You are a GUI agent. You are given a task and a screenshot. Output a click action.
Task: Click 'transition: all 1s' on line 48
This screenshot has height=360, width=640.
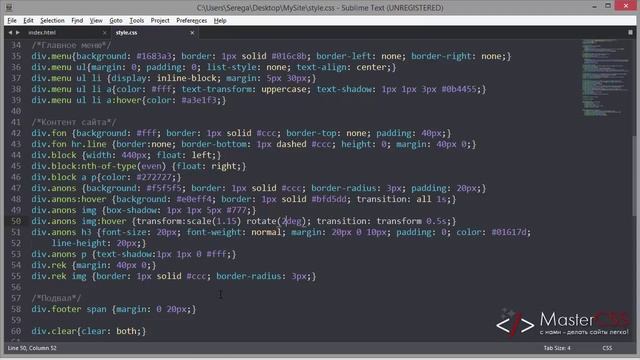(401, 200)
